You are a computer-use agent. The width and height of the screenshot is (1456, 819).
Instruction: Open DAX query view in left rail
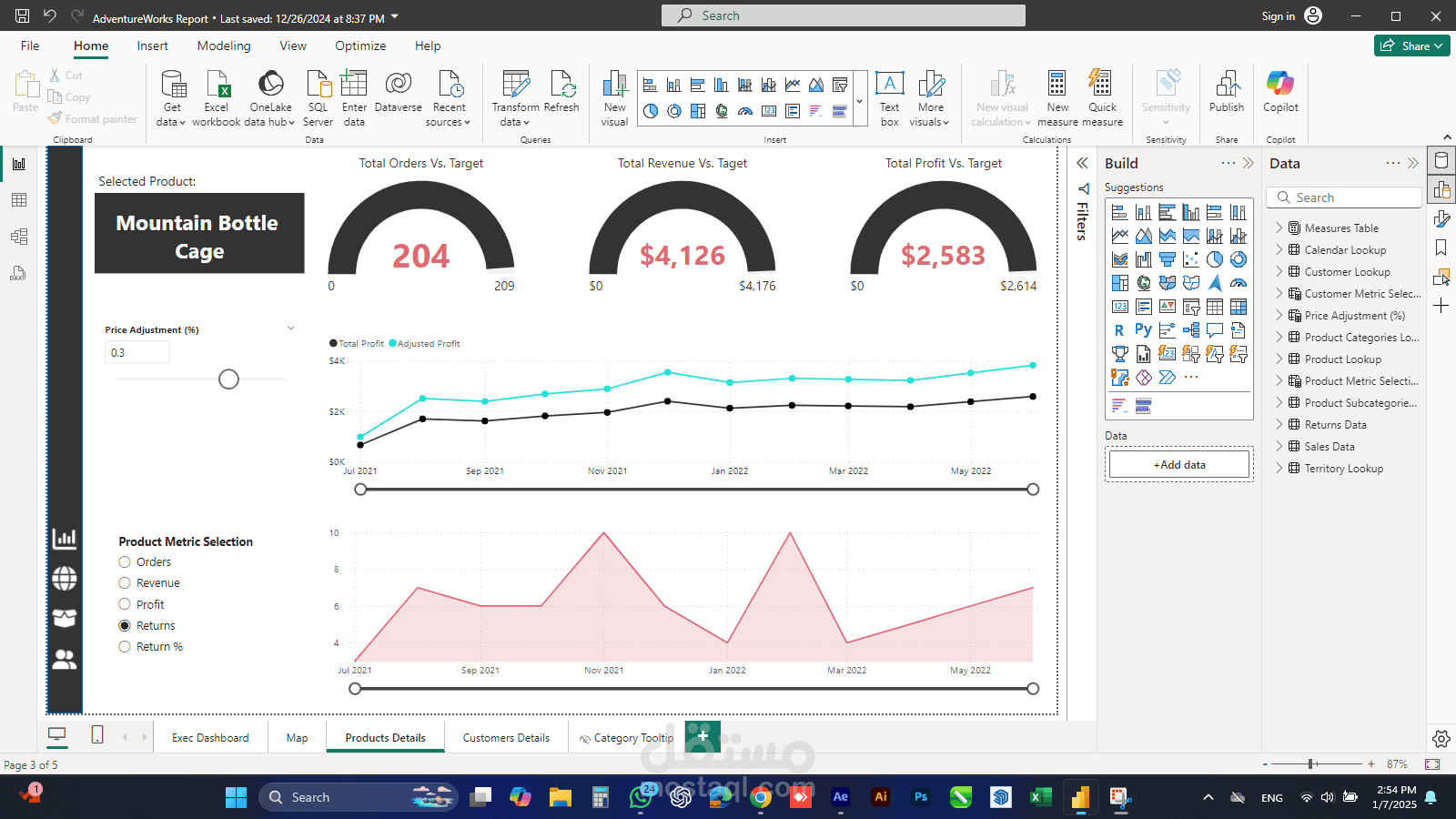(x=19, y=273)
